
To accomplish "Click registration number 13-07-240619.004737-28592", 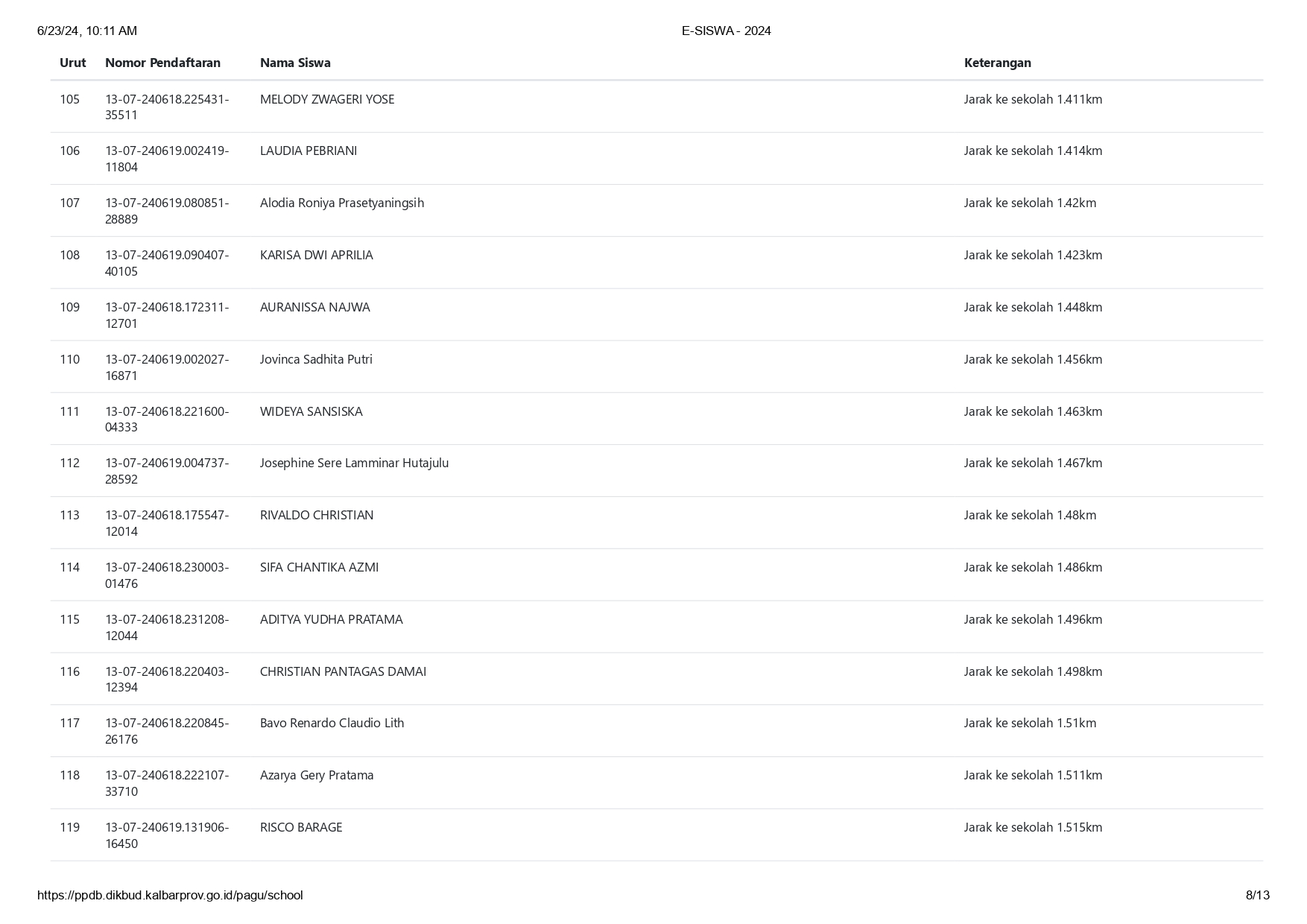I will (x=167, y=471).
